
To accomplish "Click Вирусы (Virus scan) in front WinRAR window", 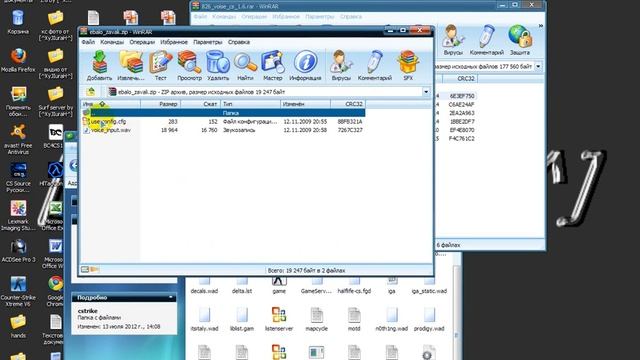I will point(341,65).
